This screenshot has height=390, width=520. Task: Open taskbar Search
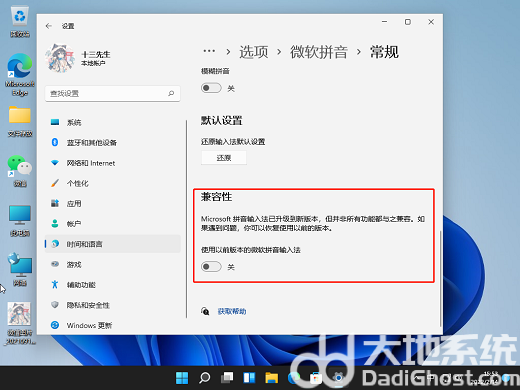pyautogui.click(x=204, y=378)
